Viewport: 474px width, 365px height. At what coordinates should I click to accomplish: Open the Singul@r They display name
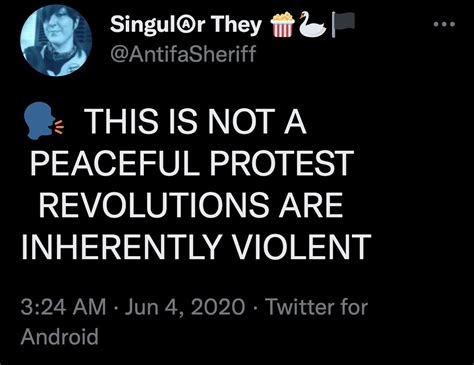pyautogui.click(x=186, y=25)
